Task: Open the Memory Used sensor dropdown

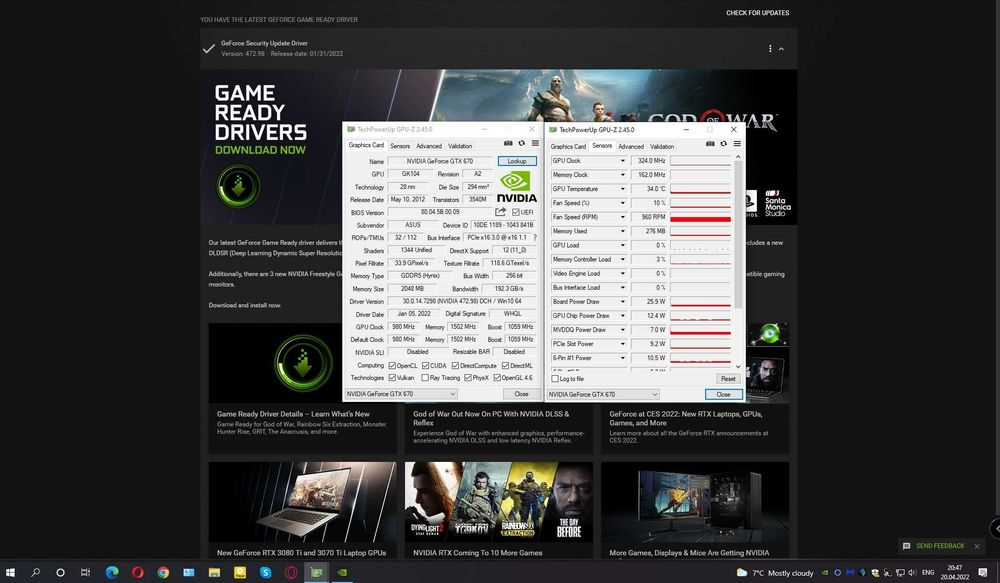Action: [x=622, y=231]
